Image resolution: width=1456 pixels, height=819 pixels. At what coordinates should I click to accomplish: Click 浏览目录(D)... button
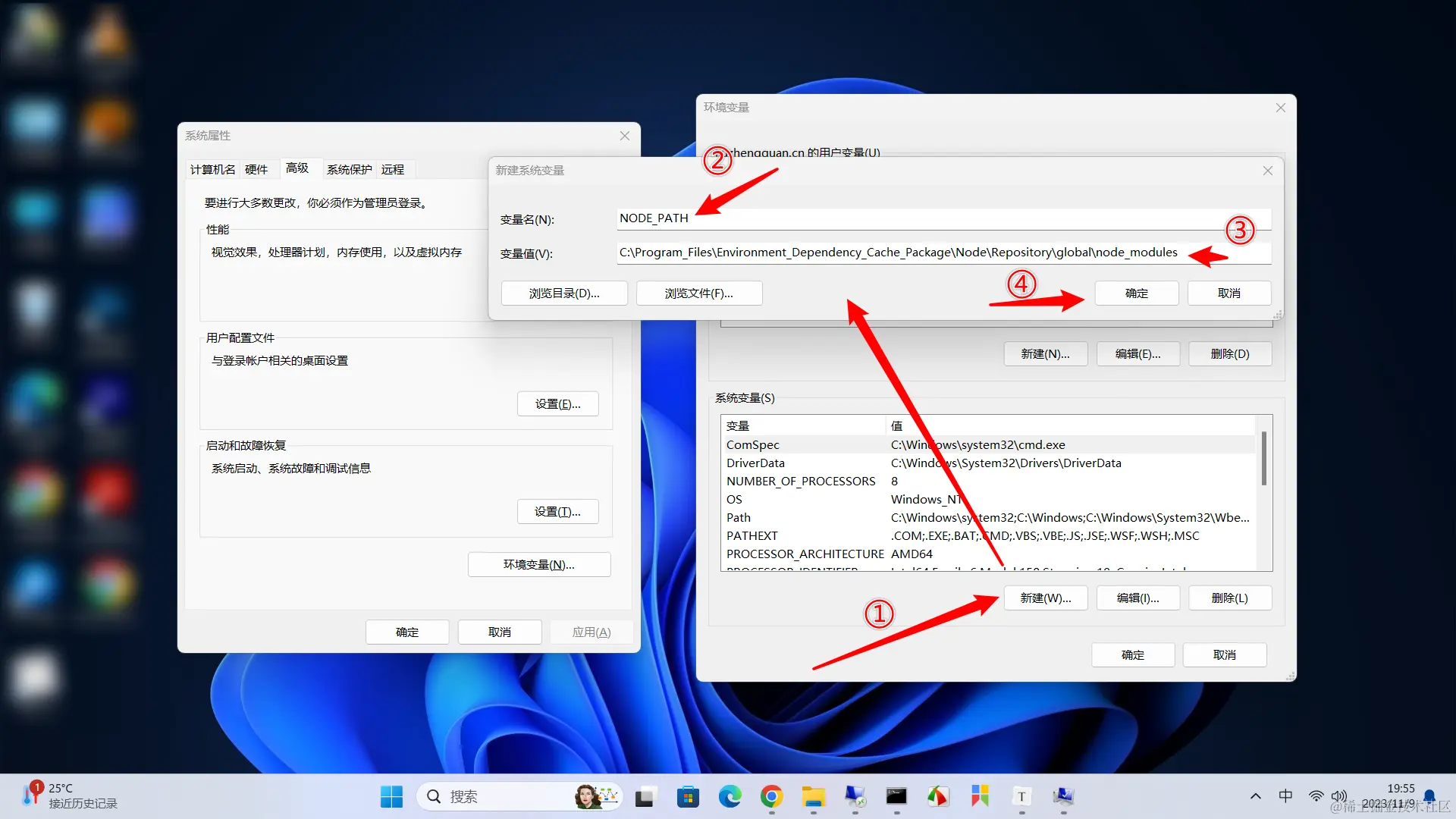[x=564, y=293]
